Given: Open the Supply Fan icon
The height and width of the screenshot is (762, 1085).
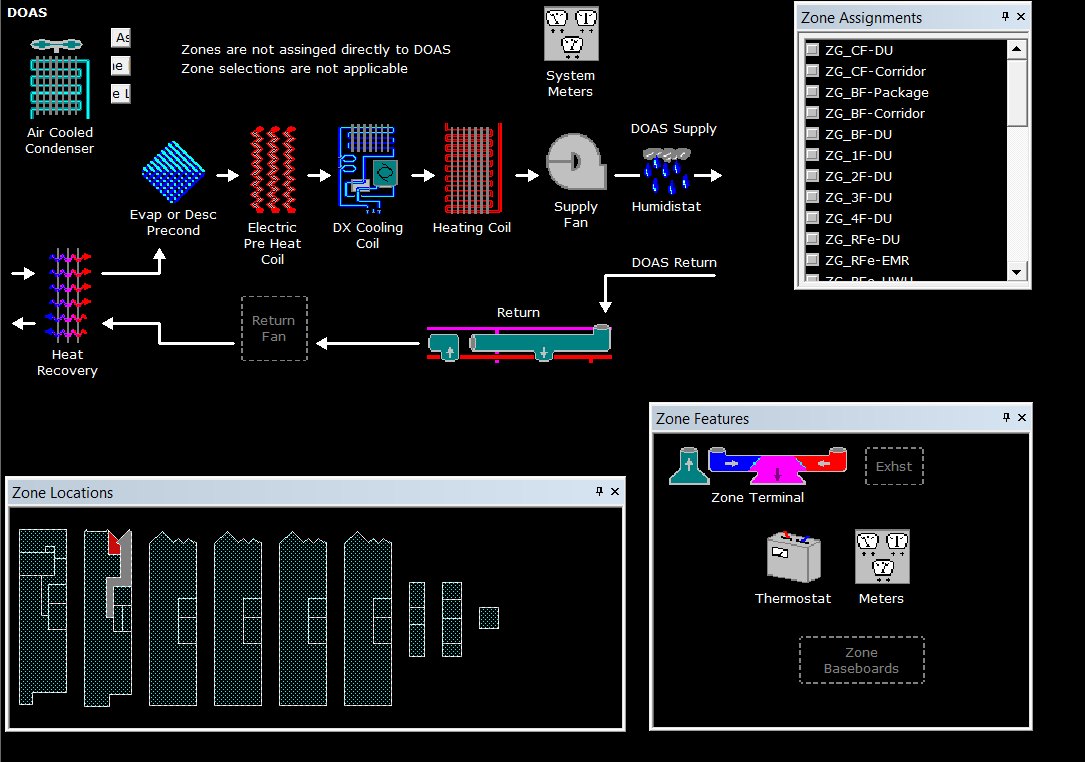Looking at the screenshot, I should pyautogui.click(x=576, y=162).
